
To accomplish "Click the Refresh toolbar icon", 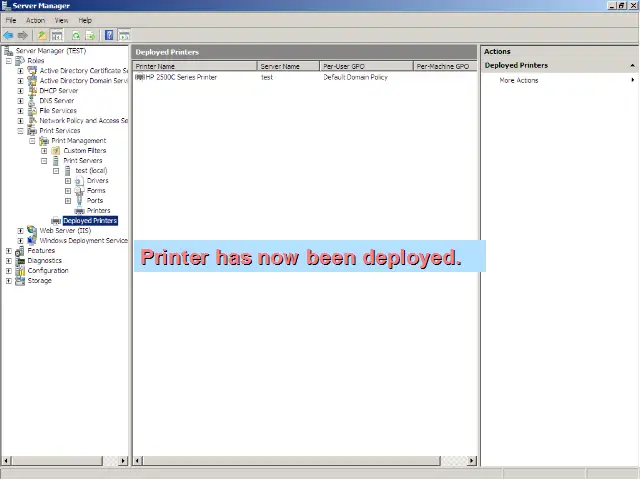I will [x=76, y=35].
